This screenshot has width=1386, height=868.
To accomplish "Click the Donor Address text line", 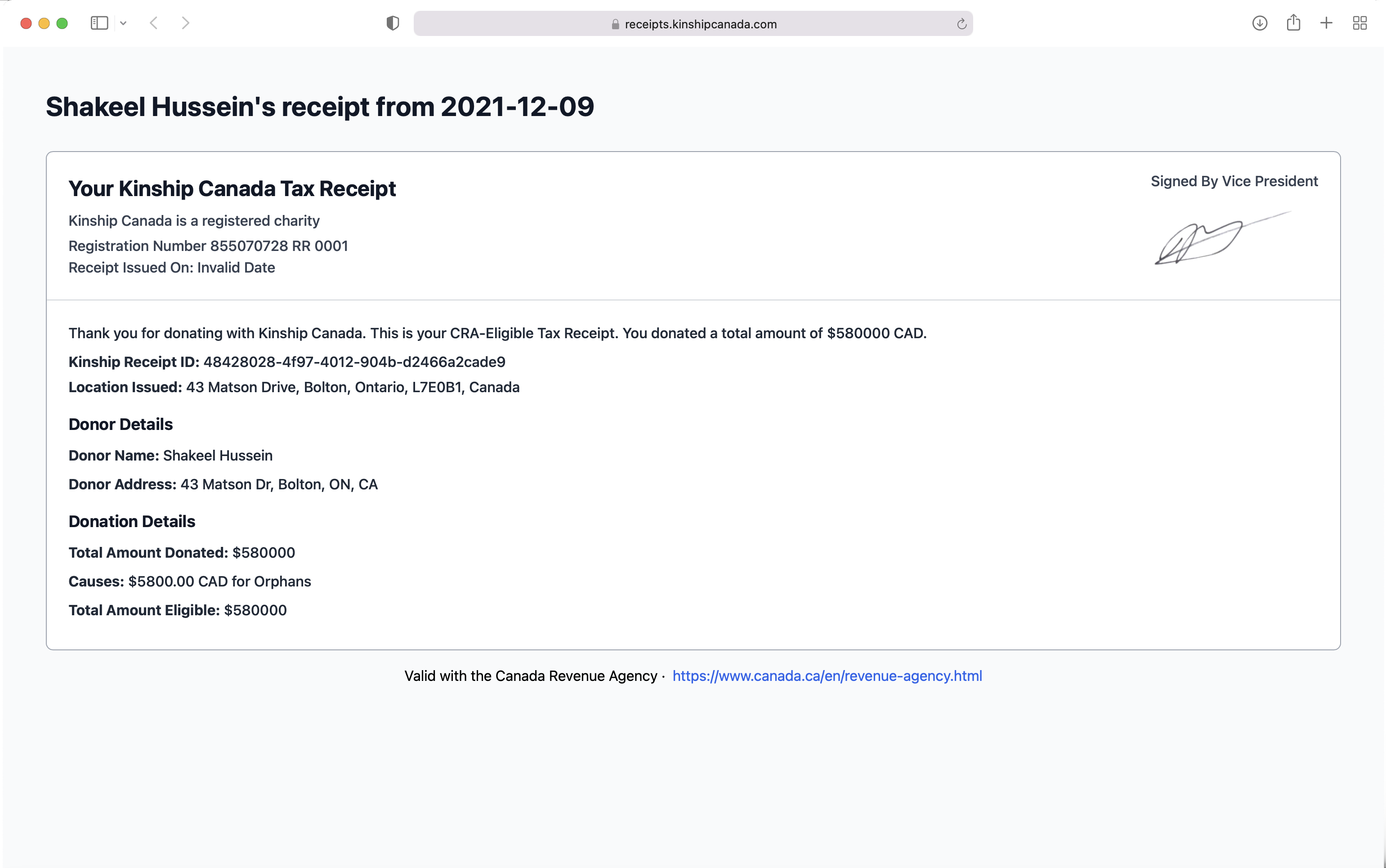I will 223,484.
